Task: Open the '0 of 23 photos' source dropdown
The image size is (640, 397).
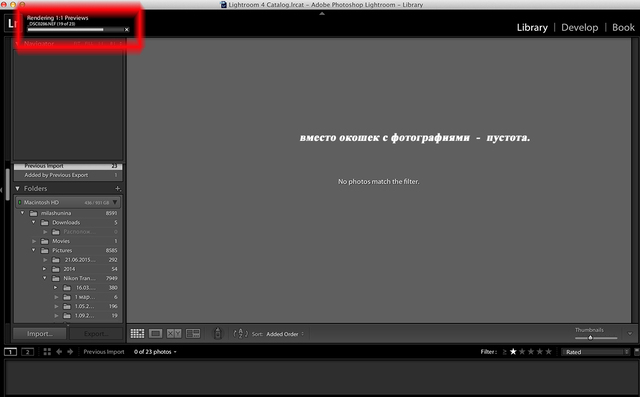Action: point(155,352)
